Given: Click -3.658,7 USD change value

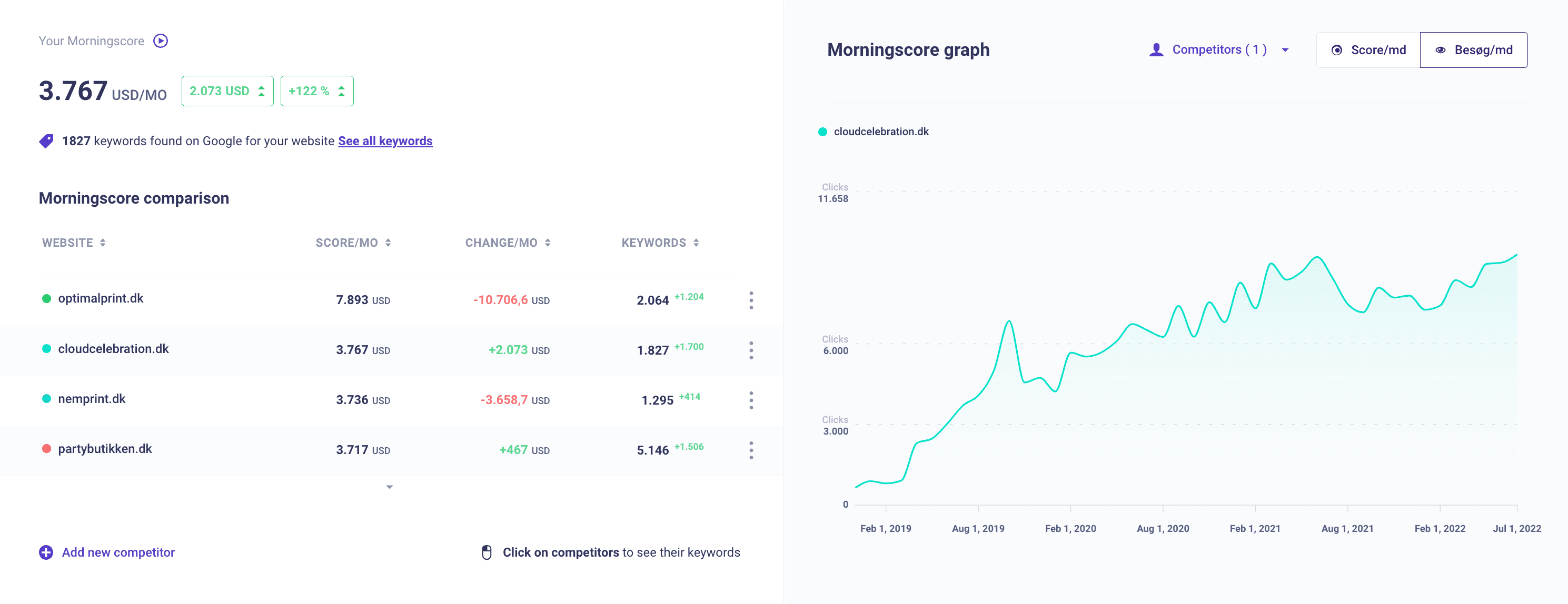Looking at the screenshot, I should [515, 400].
